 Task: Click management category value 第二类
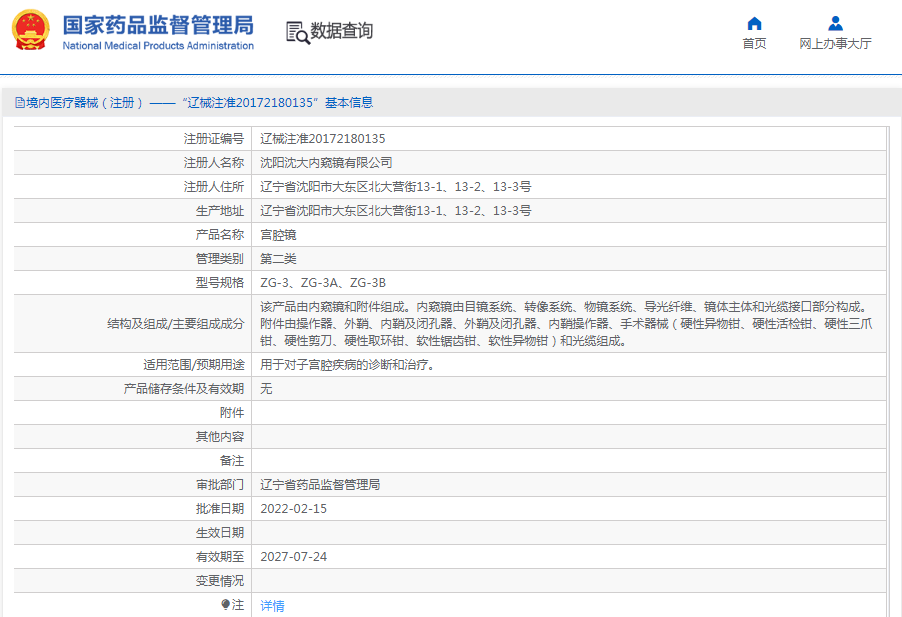click(x=278, y=259)
